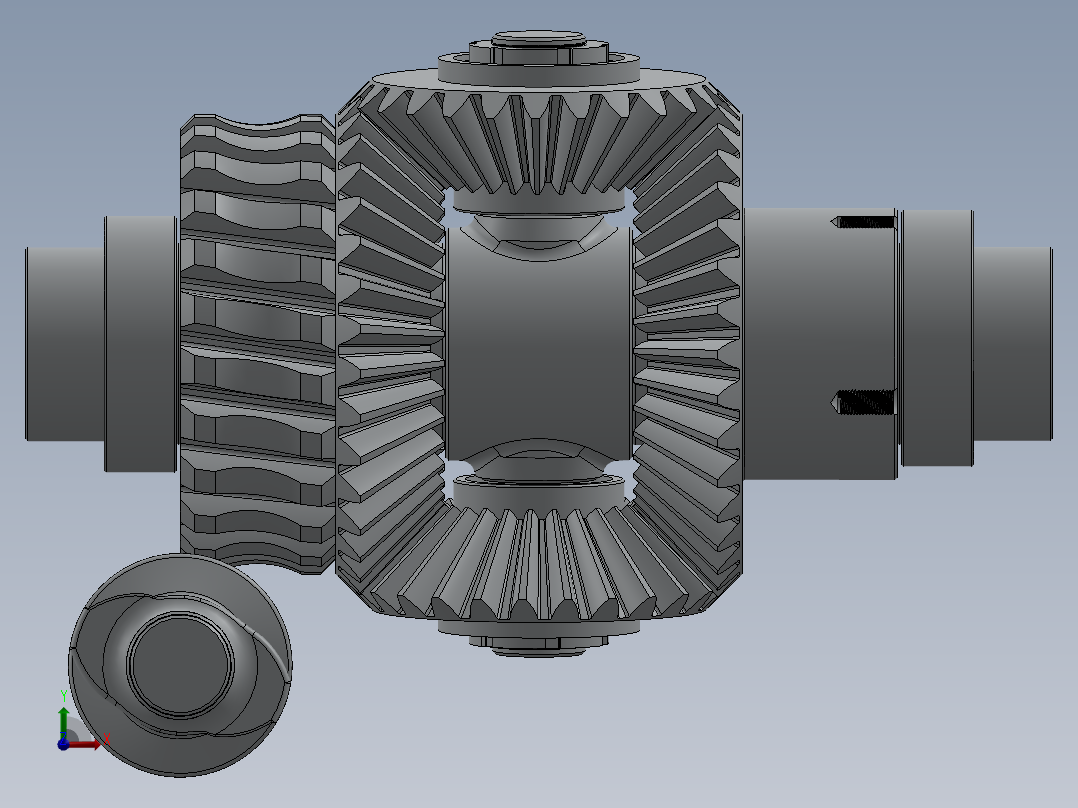The width and height of the screenshot is (1078, 808).
Task: Select the right bearing collar near shaft end
Action: click(x=936, y=338)
